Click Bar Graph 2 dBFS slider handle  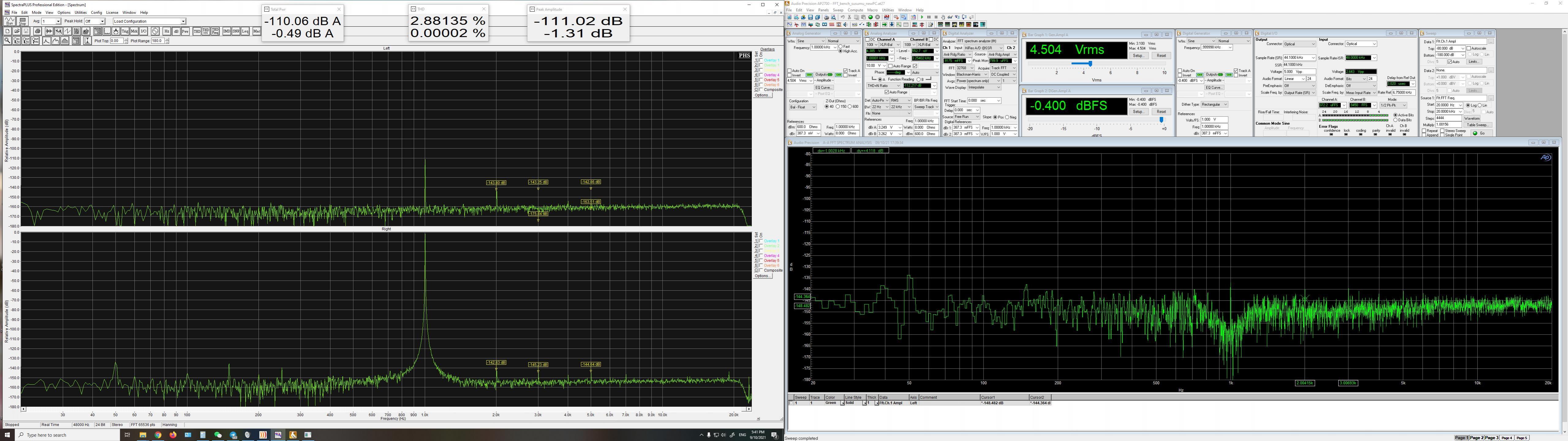(1162, 120)
